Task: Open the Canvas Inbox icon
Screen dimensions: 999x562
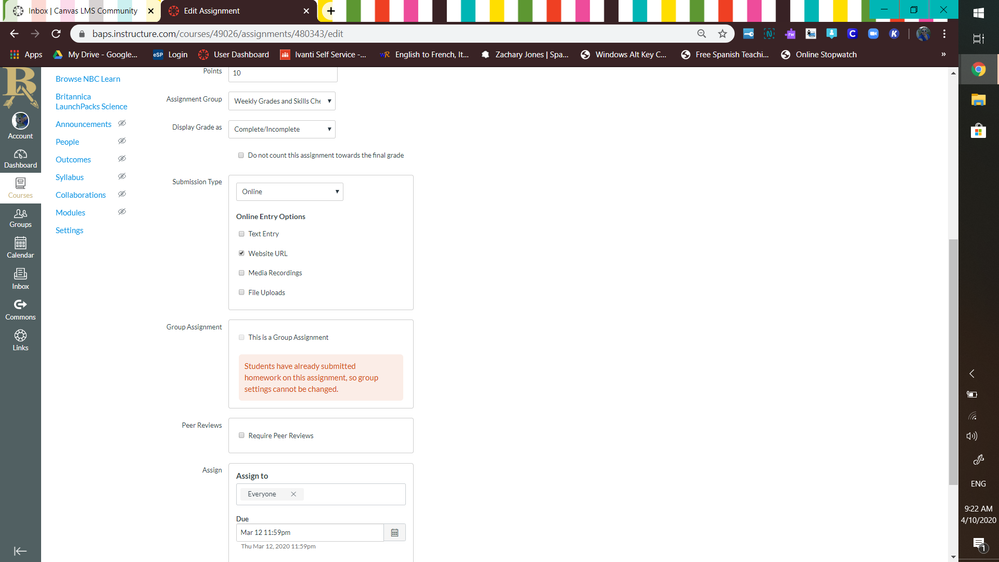Action: (20, 278)
